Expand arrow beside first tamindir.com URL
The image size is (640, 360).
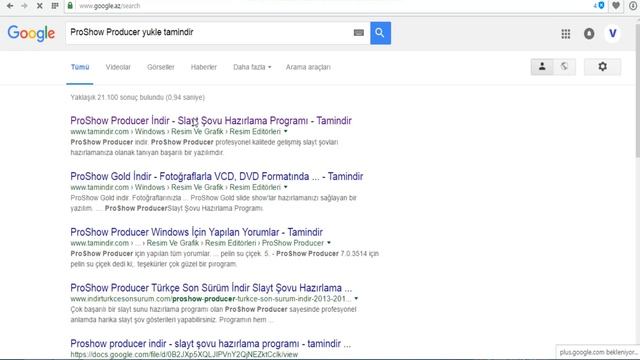(286, 131)
